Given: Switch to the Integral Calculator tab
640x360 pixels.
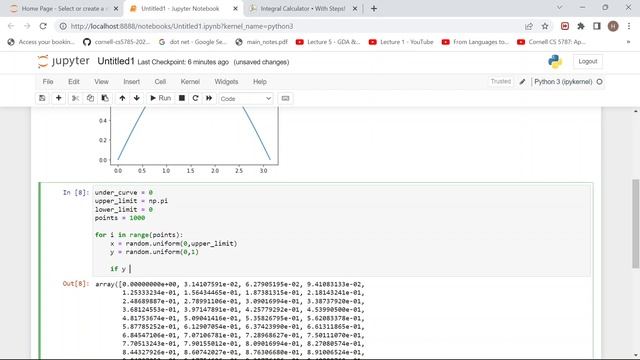Looking at the screenshot, I should point(303,9).
